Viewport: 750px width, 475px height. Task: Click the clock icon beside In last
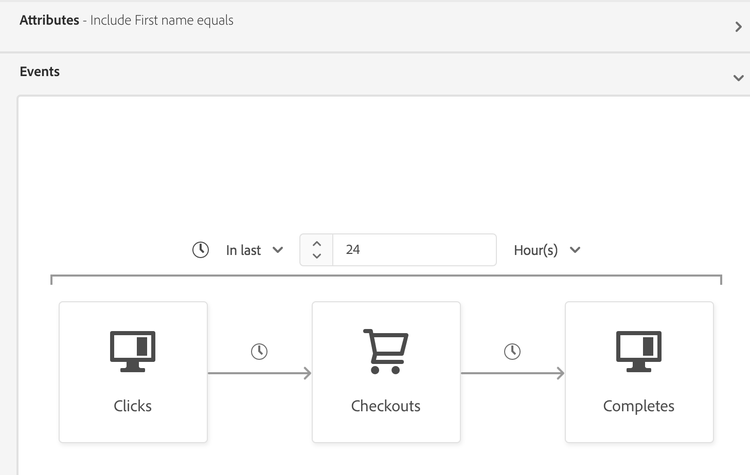pos(200,250)
